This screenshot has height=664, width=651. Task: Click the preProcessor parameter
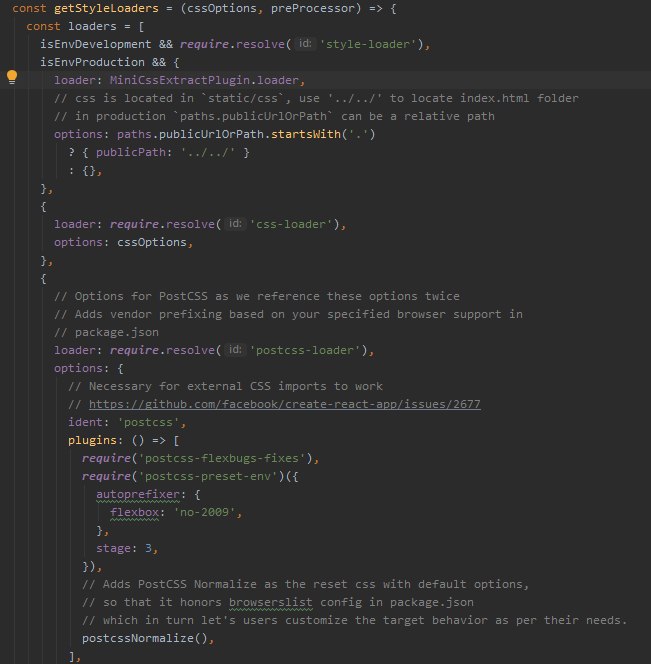[313, 8]
